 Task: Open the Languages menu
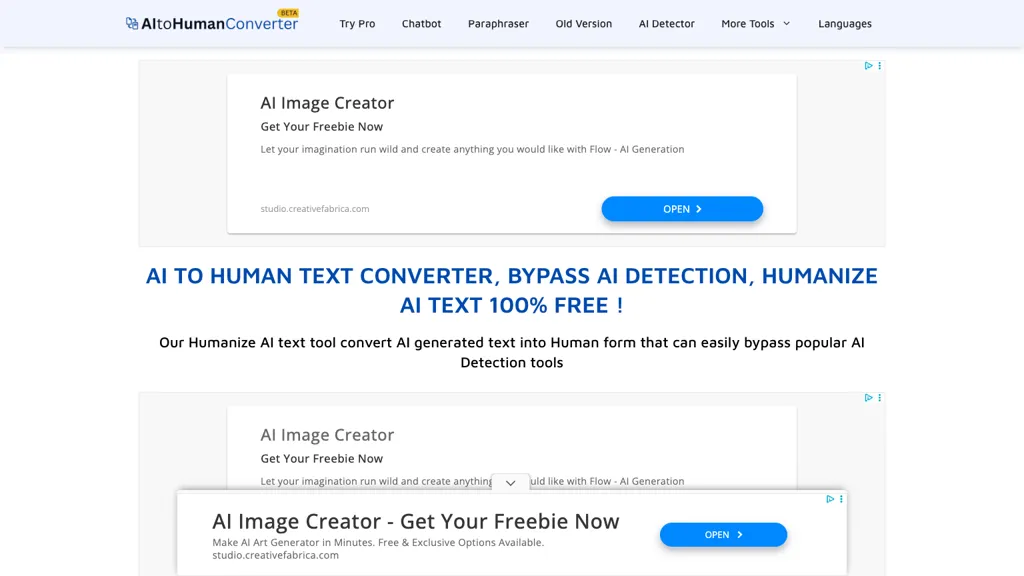(845, 23)
